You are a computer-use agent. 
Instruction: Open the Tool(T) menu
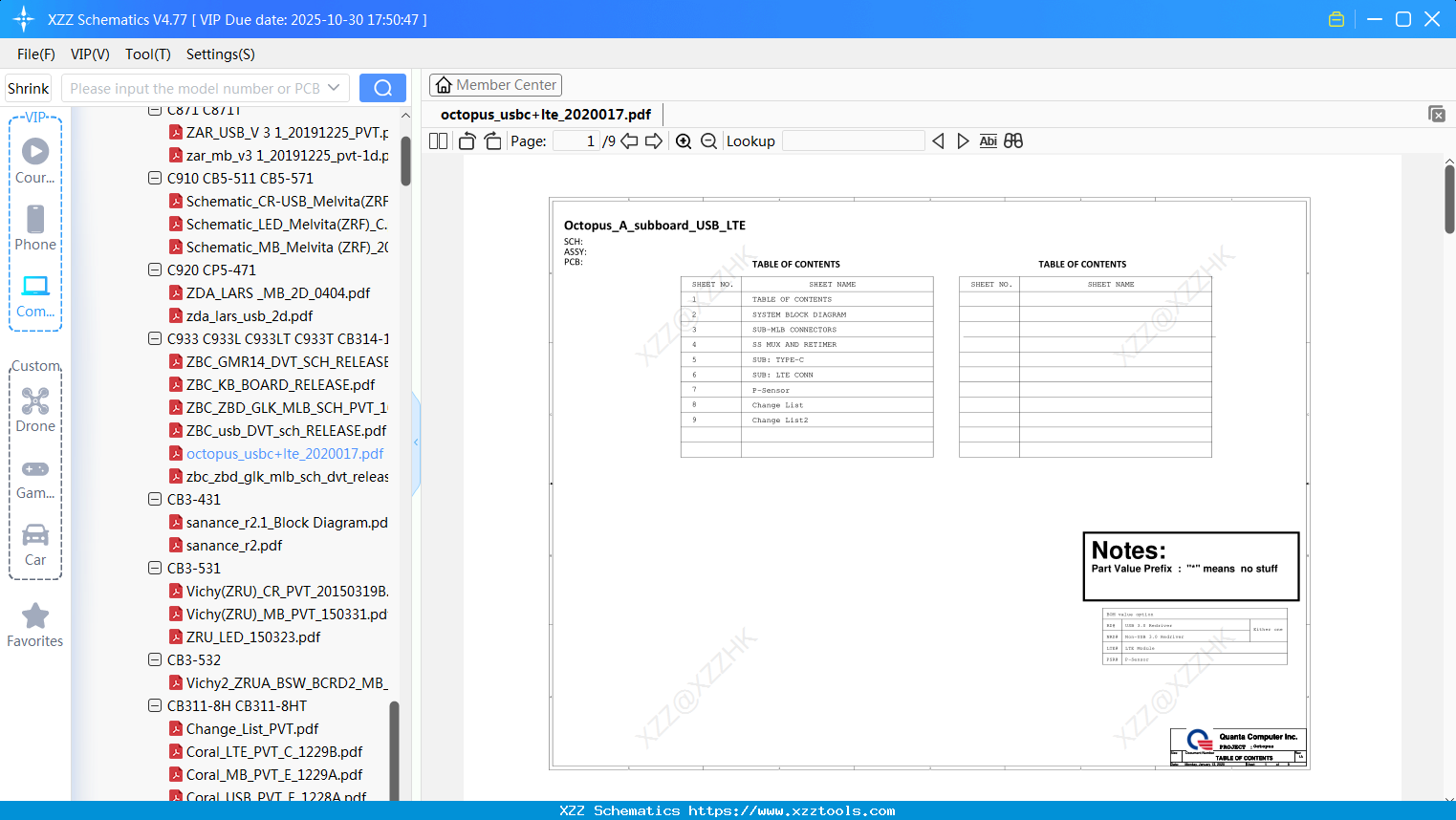[x=148, y=54]
